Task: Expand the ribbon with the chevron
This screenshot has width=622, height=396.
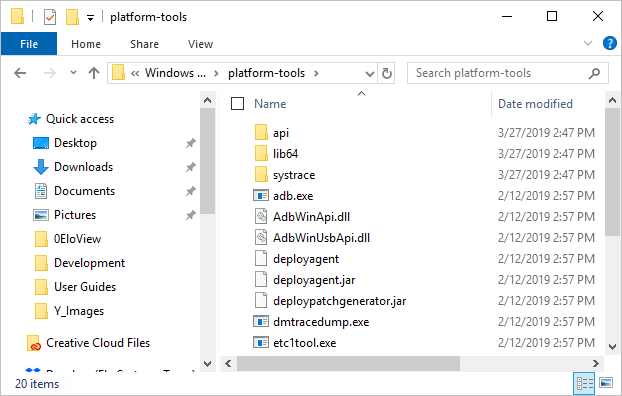Action: [588, 43]
